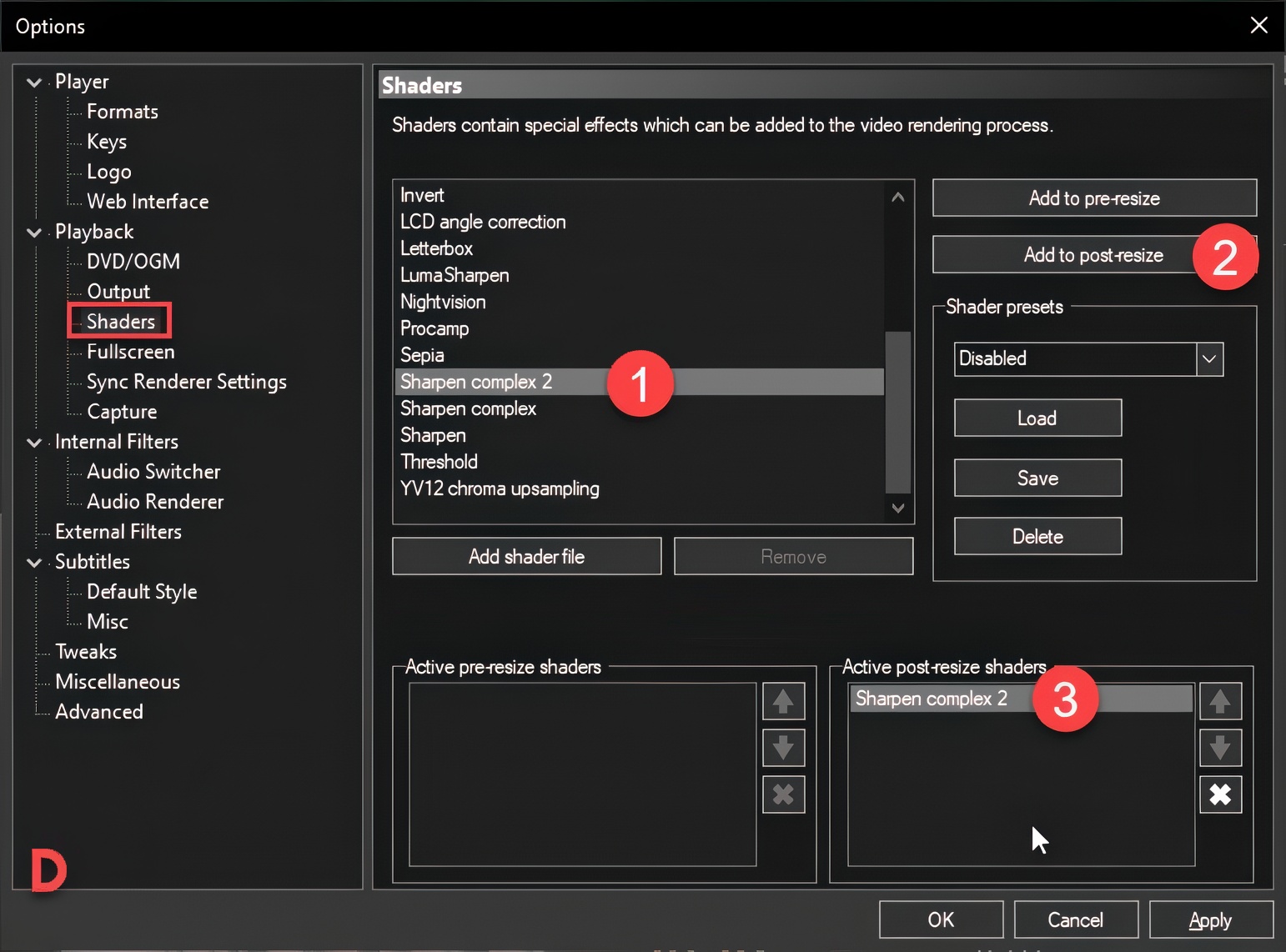Viewport: 1286px width, 952px height.
Task: Save the shader preset
Action: click(x=1037, y=479)
